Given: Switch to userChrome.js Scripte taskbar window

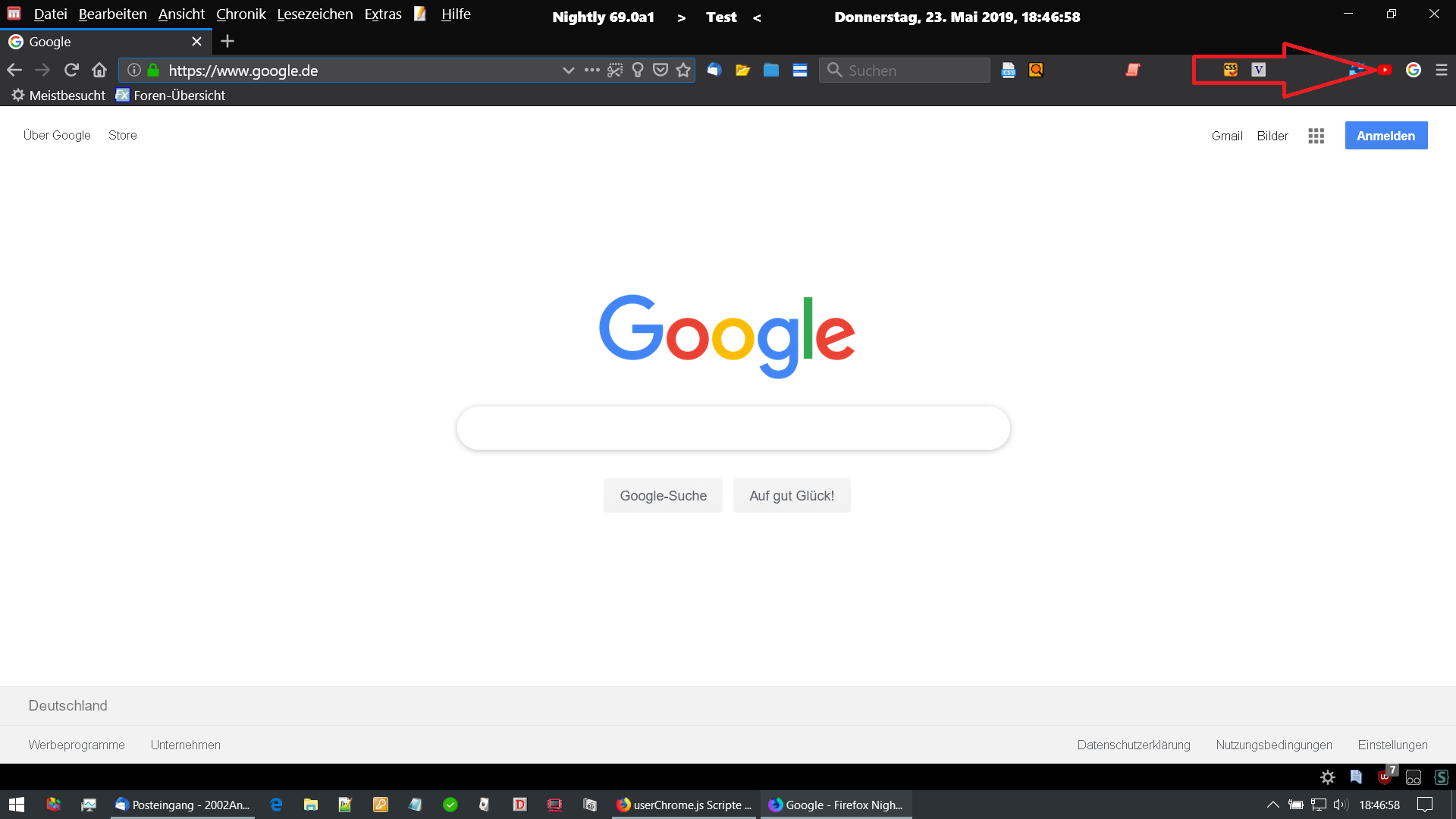Looking at the screenshot, I should [685, 805].
